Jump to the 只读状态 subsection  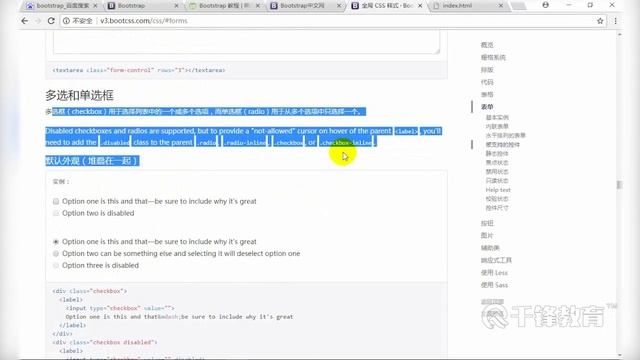tap(497, 180)
